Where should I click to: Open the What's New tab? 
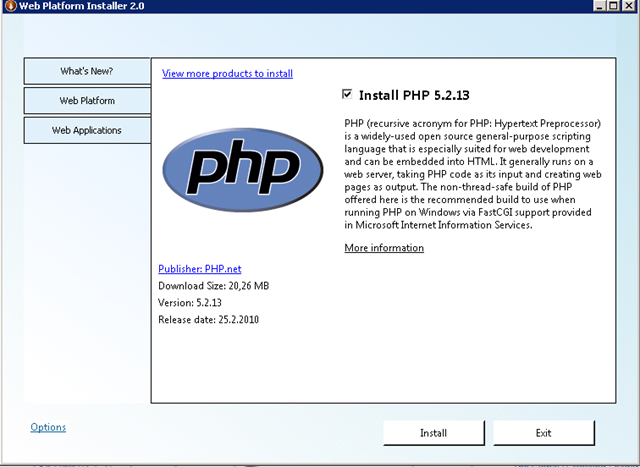(x=86, y=72)
